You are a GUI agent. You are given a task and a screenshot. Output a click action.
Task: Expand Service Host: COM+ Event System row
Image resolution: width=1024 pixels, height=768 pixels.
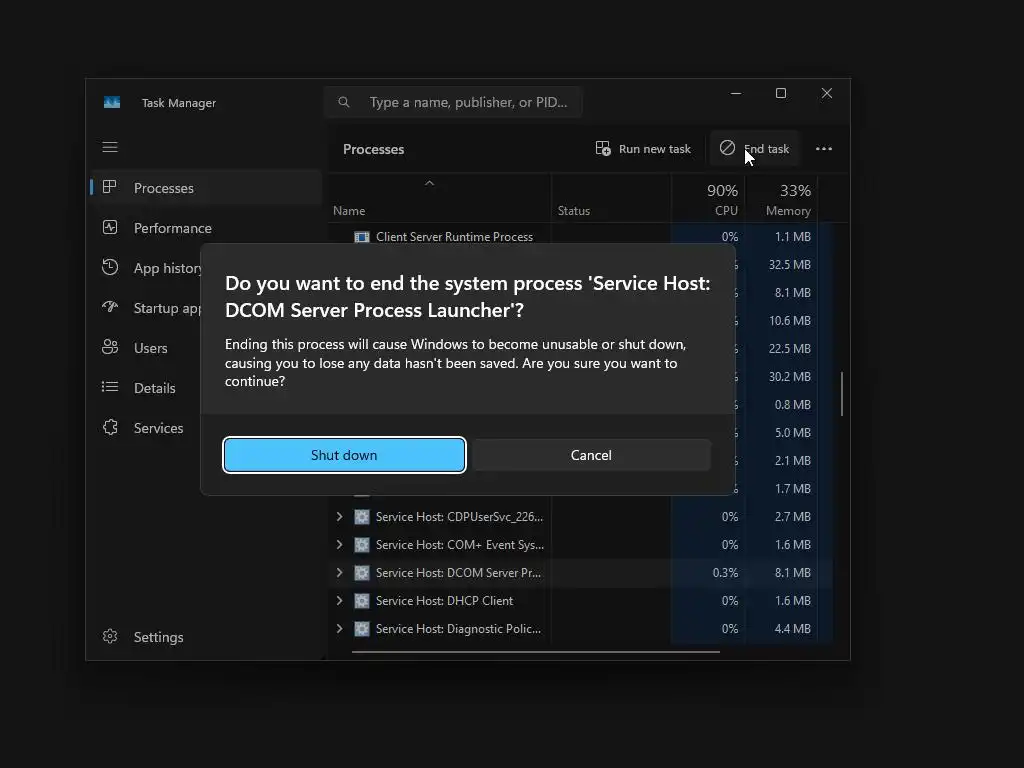point(339,545)
